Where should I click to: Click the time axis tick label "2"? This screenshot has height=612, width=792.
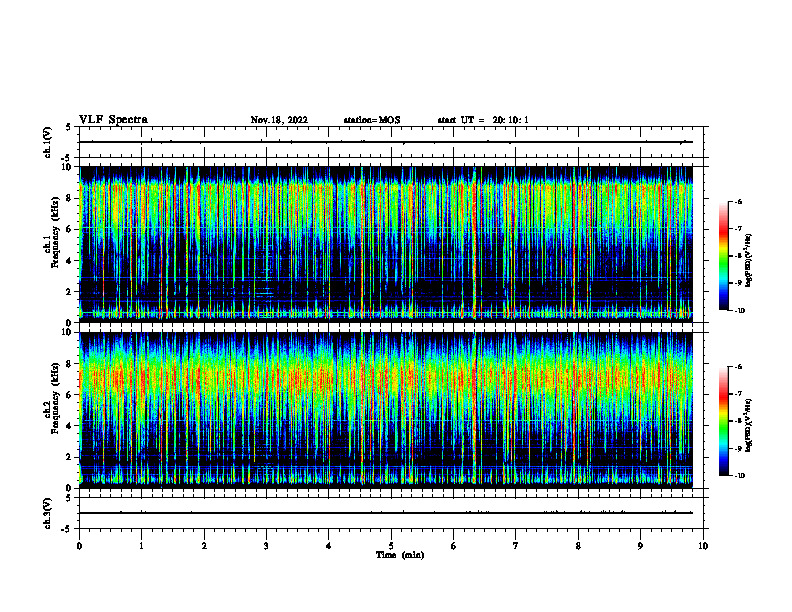204,546
